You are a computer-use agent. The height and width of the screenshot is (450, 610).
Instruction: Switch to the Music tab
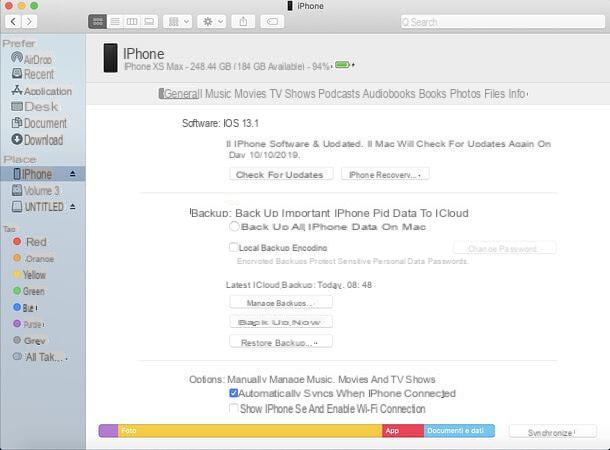click(218, 94)
